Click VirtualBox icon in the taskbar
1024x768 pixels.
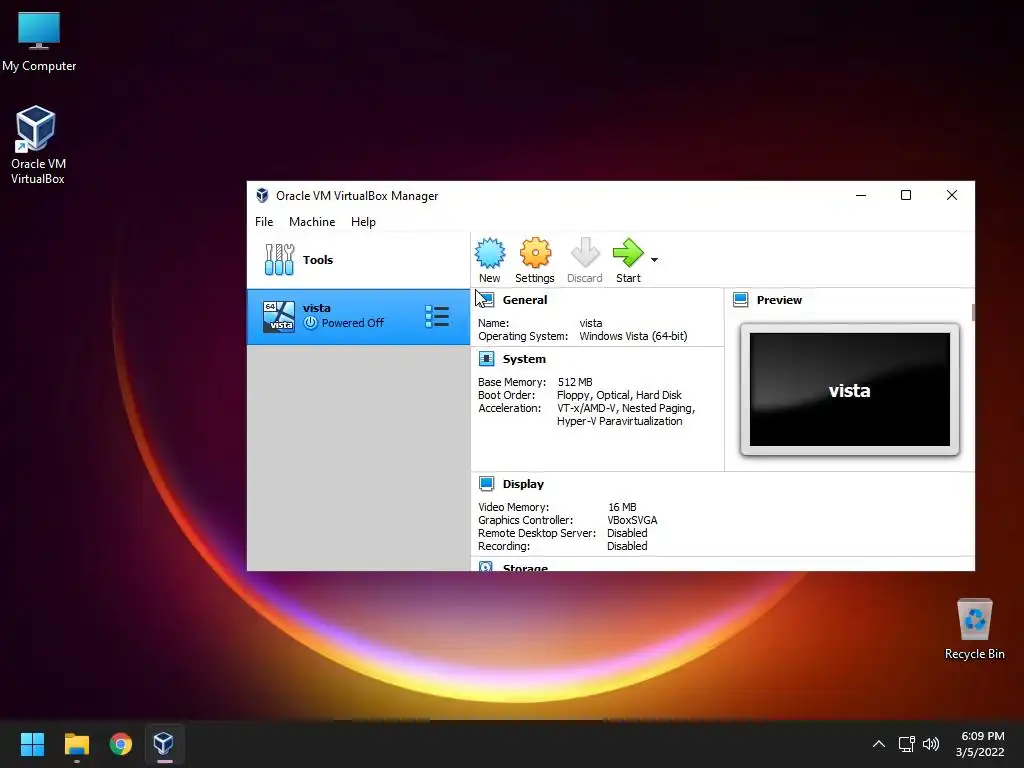click(x=163, y=744)
